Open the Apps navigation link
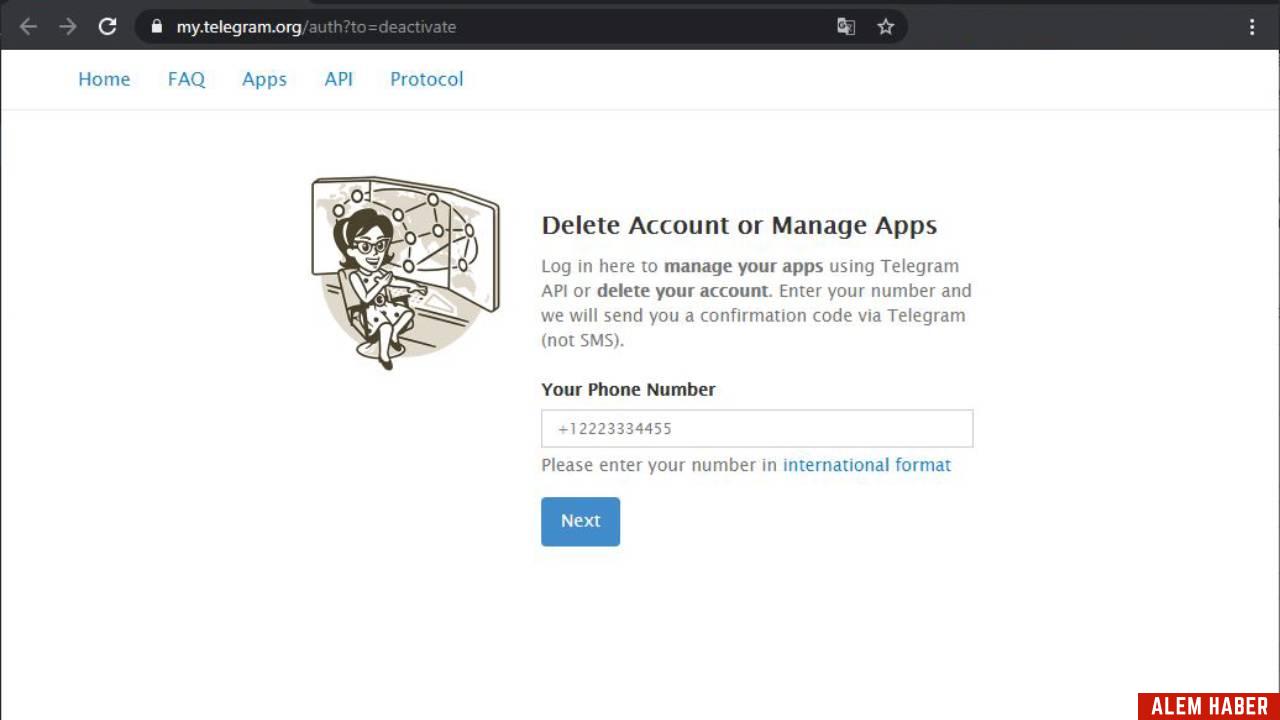The width and height of the screenshot is (1280, 720). point(264,79)
